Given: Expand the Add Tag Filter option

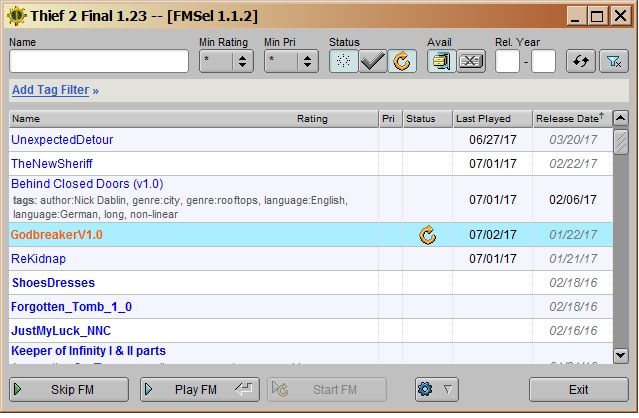Looking at the screenshot, I should coord(55,90).
